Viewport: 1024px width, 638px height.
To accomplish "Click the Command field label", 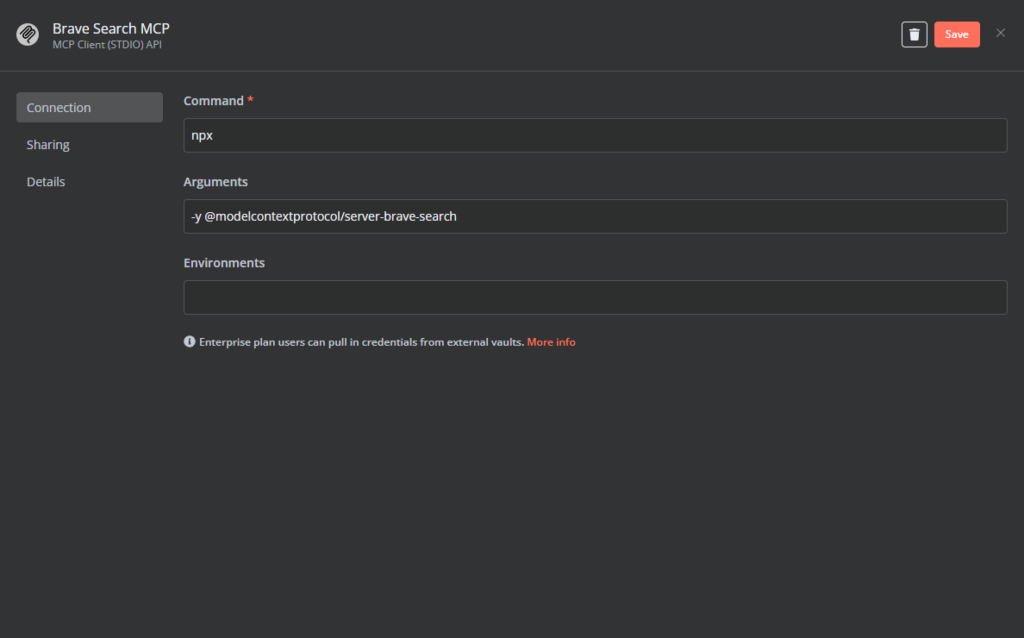I will coord(213,101).
